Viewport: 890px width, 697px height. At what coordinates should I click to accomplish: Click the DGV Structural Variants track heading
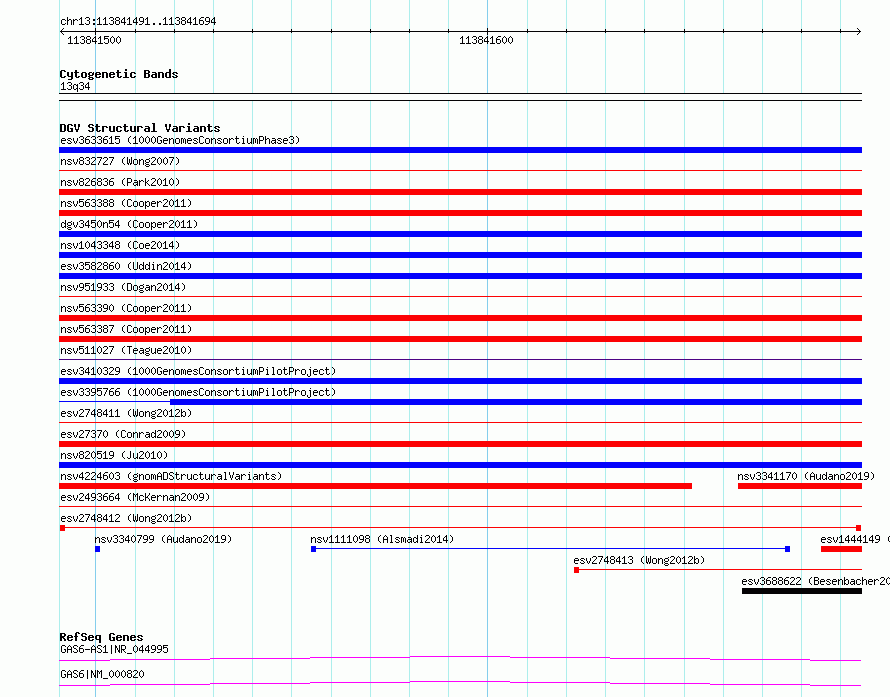(x=140, y=128)
